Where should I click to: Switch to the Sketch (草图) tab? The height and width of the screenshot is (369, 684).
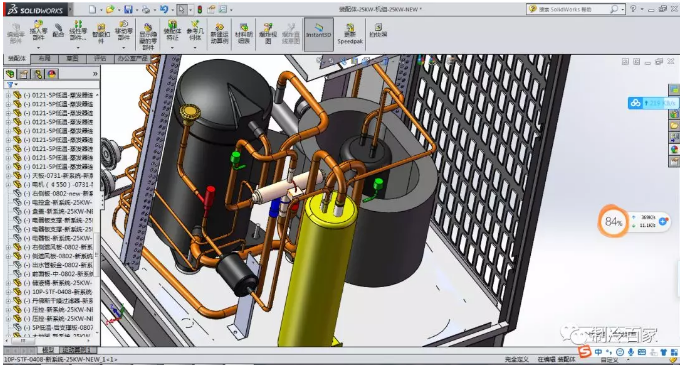click(72, 58)
